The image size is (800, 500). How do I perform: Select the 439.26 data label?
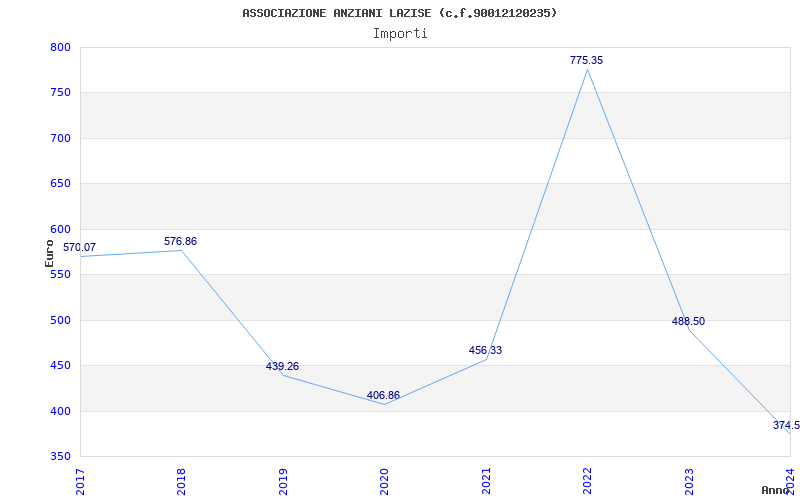click(x=282, y=366)
